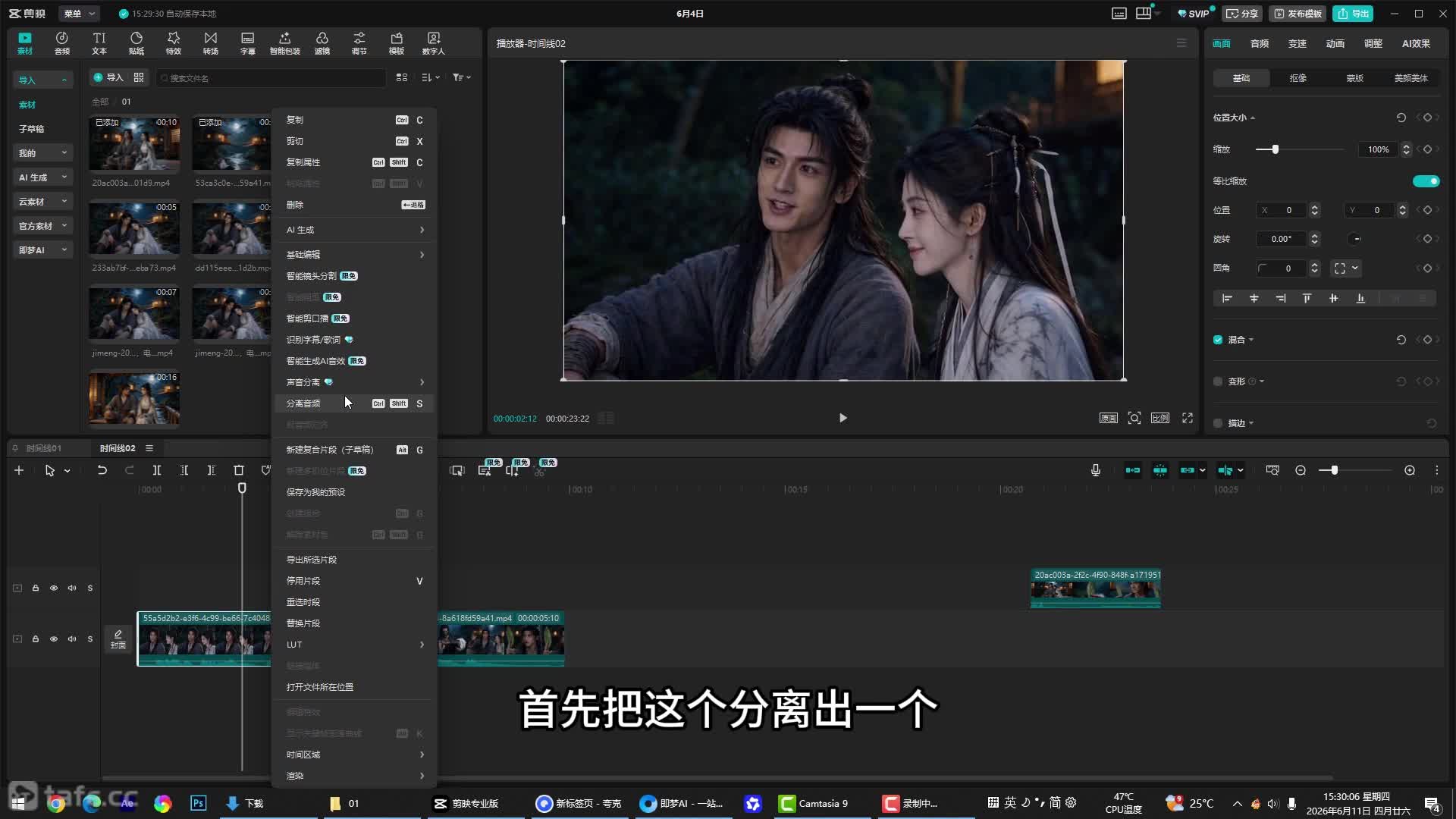1456x819 pixels.
Task: Open the 音频 audio library tool
Action: coord(62,43)
